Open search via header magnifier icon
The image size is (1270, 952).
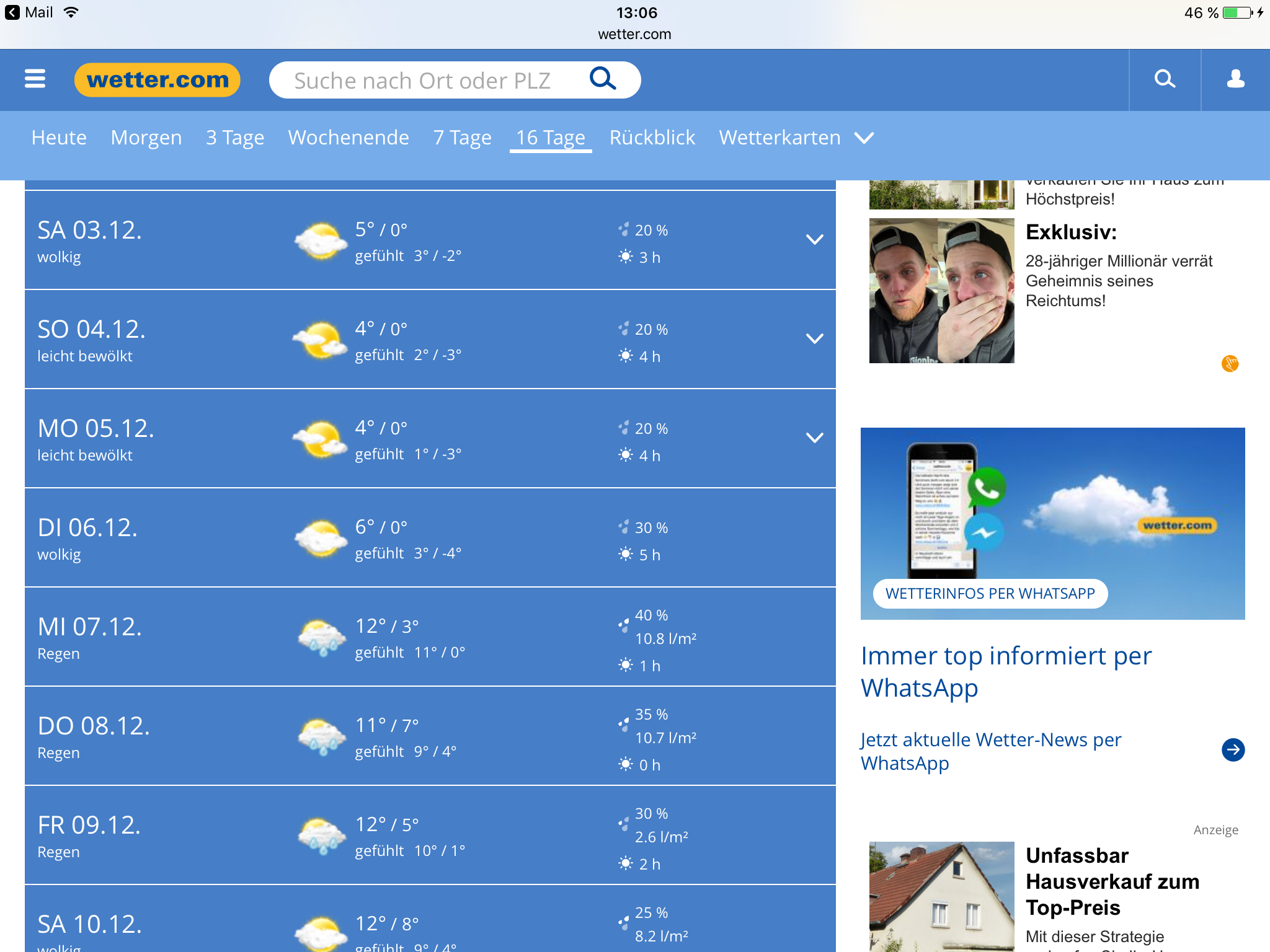(1165, 79)
